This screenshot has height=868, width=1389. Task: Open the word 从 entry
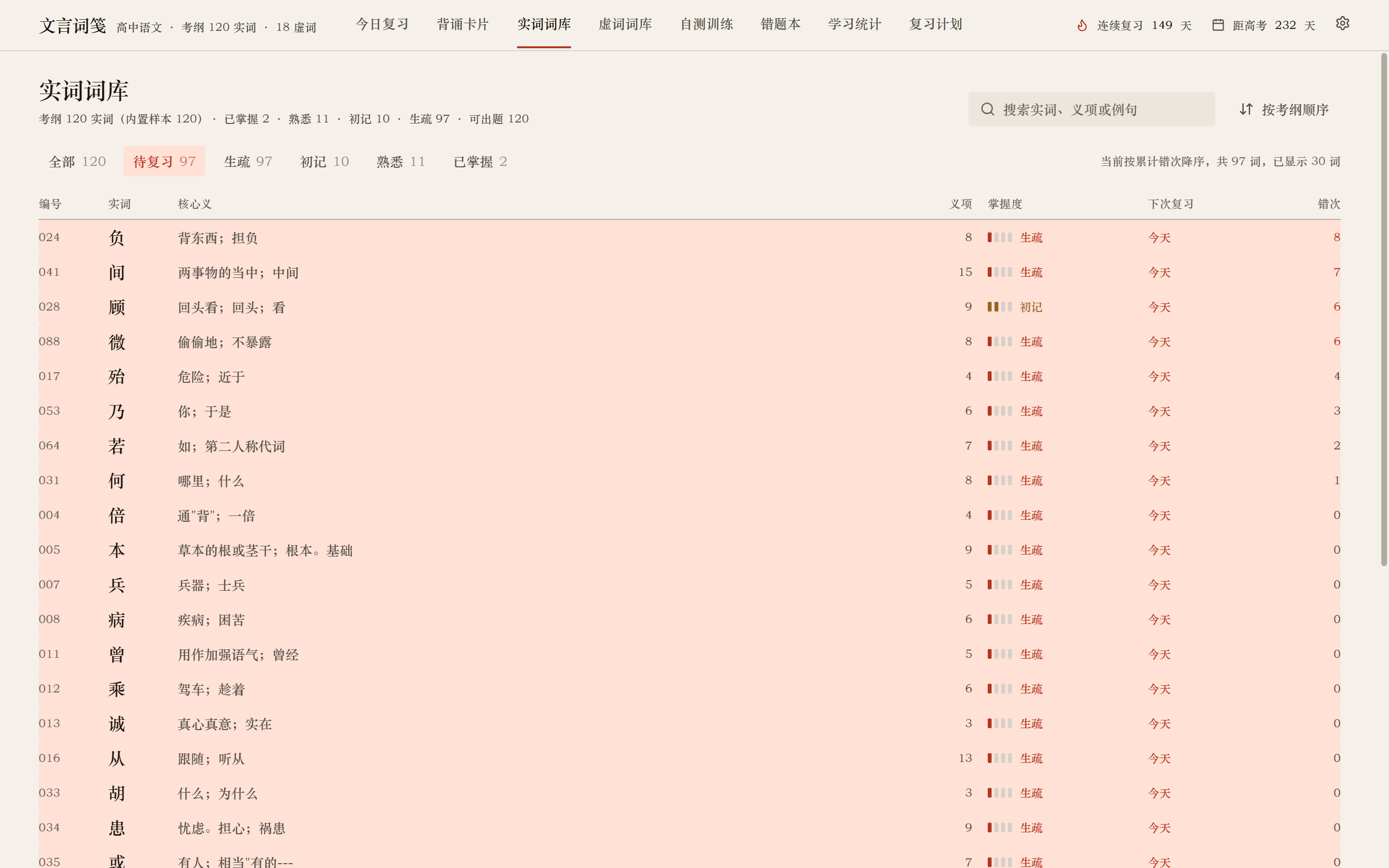point(117,759)
